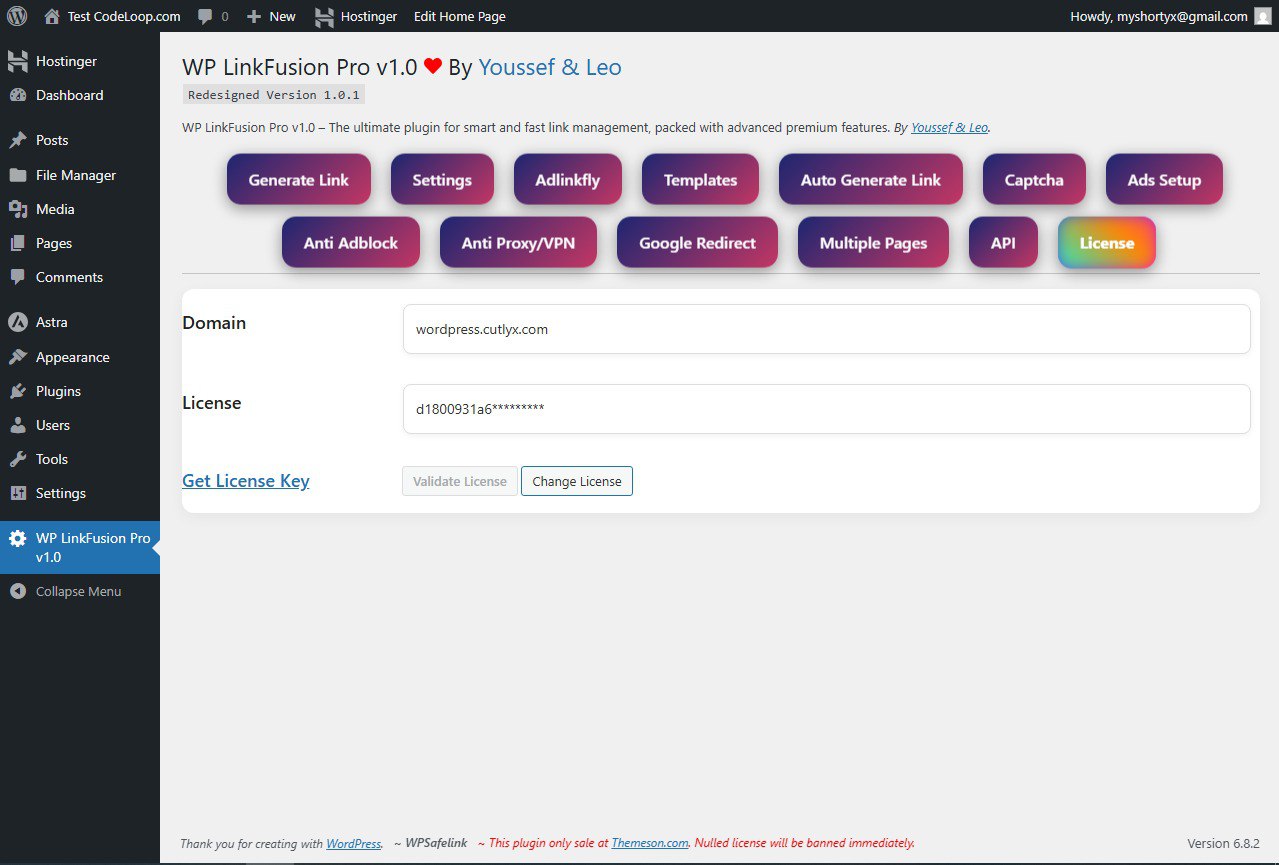Click the Collapse Menu arrow icon
The height and width of the screenshot is (865, 1279).
pyautogui.click(x=17, y=591)
